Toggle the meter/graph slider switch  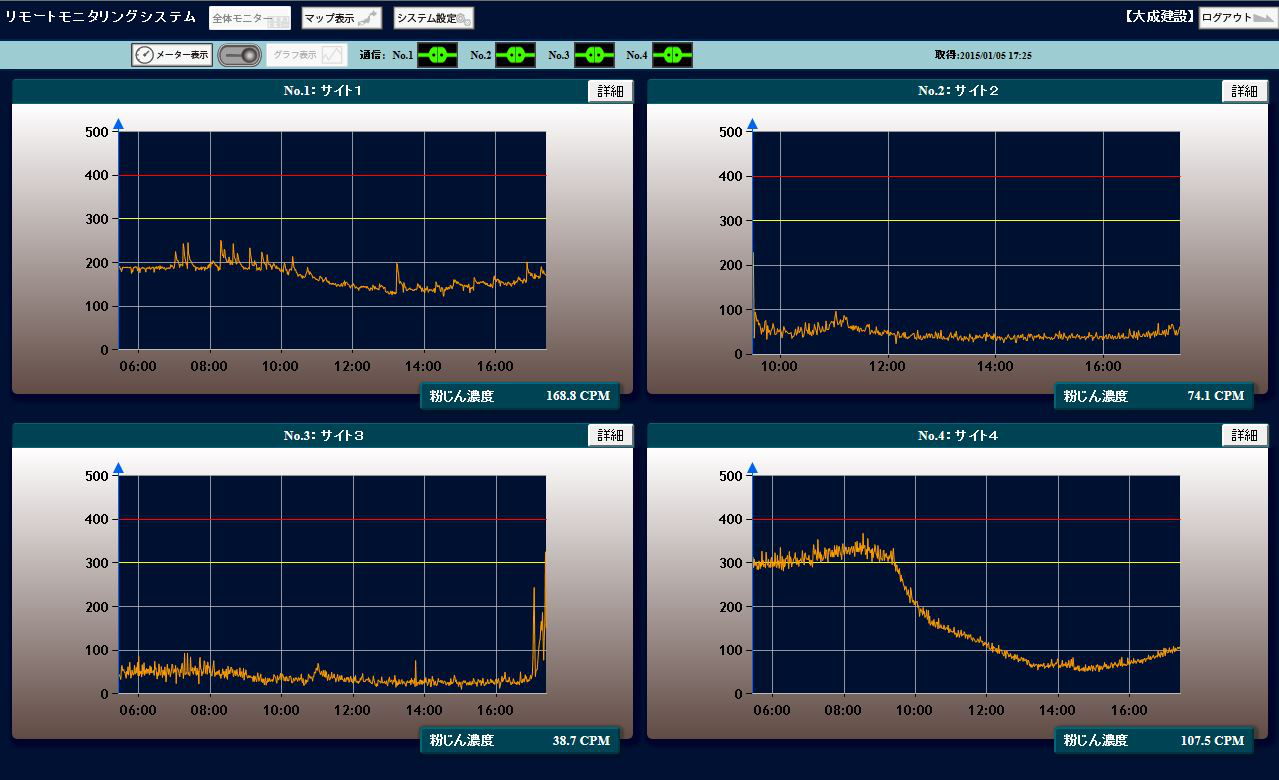(x=240, y=55)
